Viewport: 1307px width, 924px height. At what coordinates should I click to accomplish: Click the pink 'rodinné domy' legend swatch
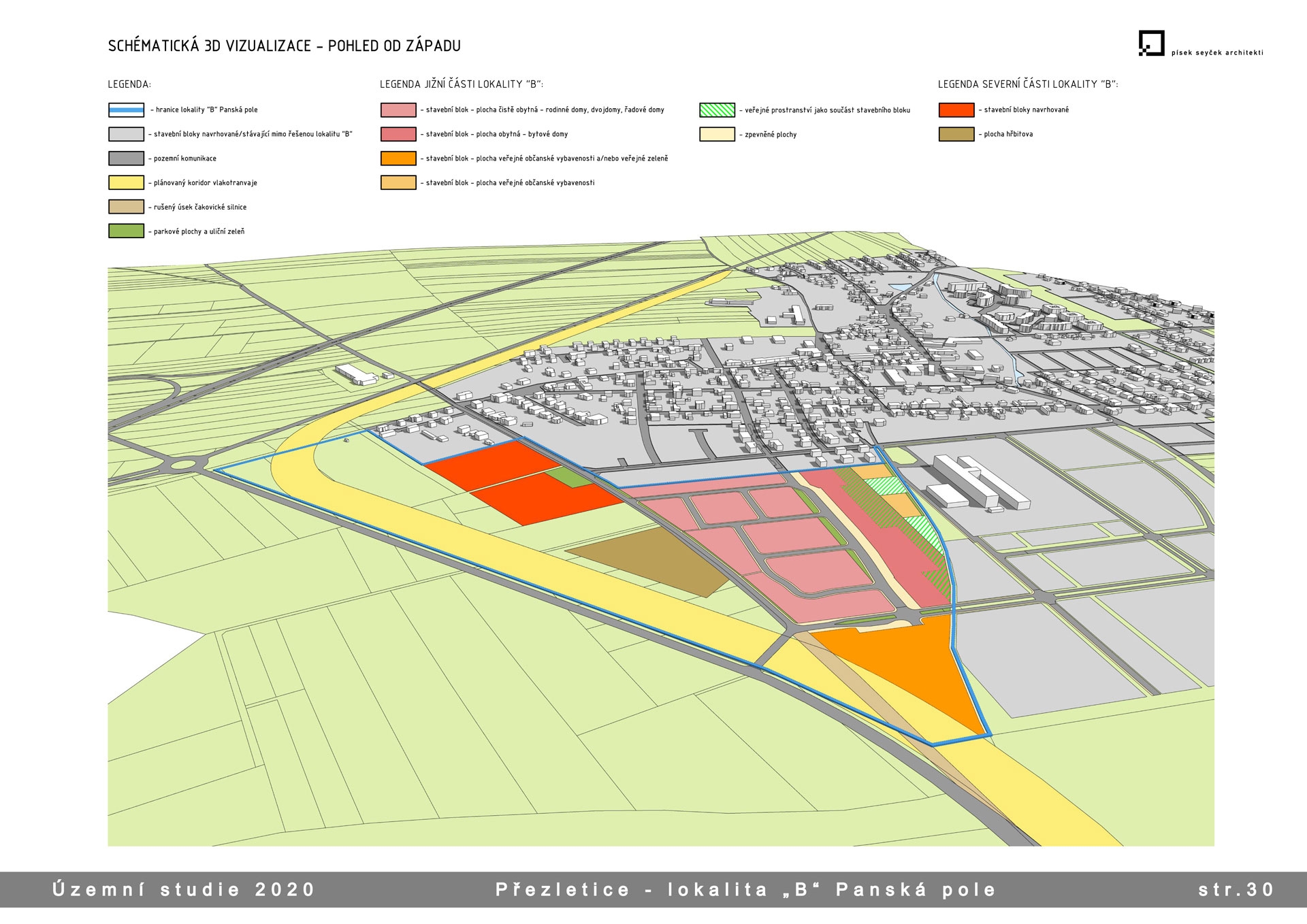398,110
